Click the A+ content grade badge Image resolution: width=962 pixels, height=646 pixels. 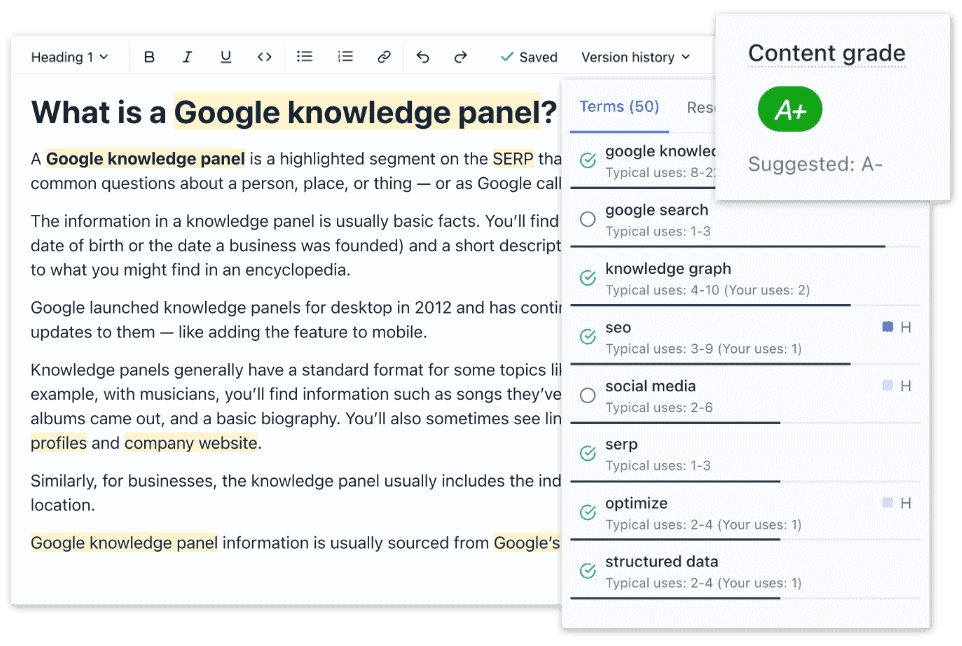pyautogui.click(x=790, y=110)
